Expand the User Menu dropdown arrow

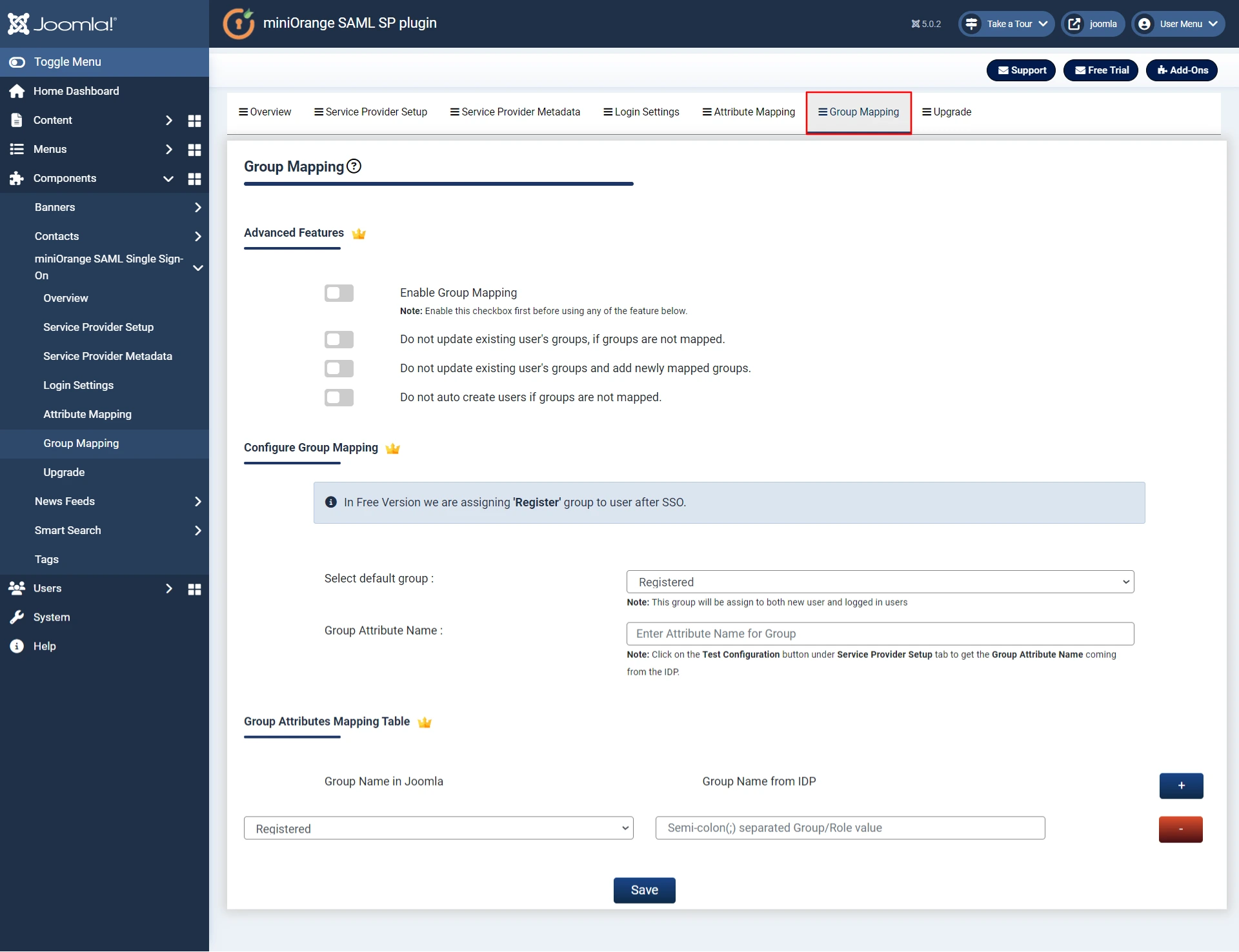click(1213, 24)
